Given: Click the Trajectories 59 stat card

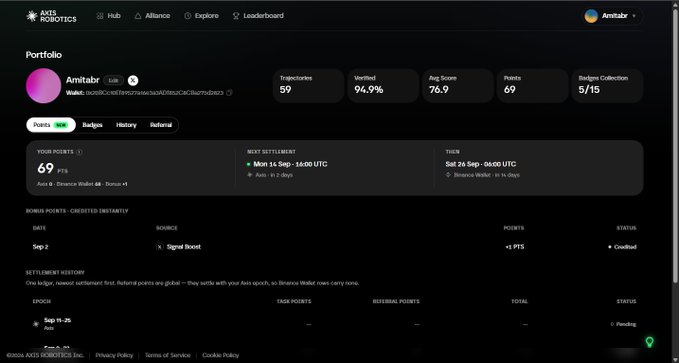Looking at the screenshot, I should pyautogui.click(x=308, y=85).
